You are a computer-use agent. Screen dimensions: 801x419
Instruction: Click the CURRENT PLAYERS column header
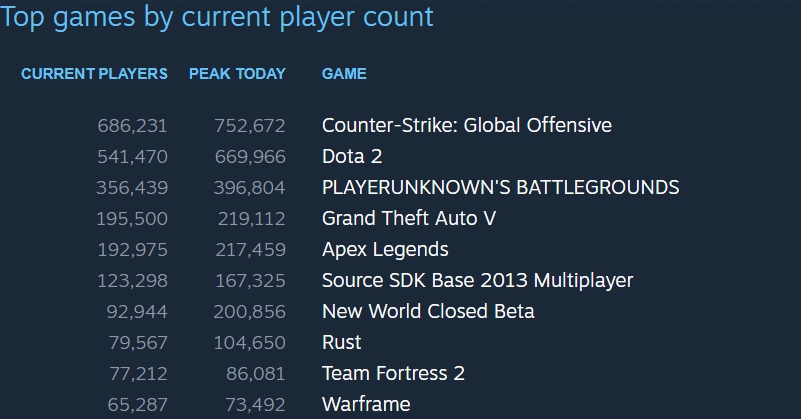pos(94,74)
